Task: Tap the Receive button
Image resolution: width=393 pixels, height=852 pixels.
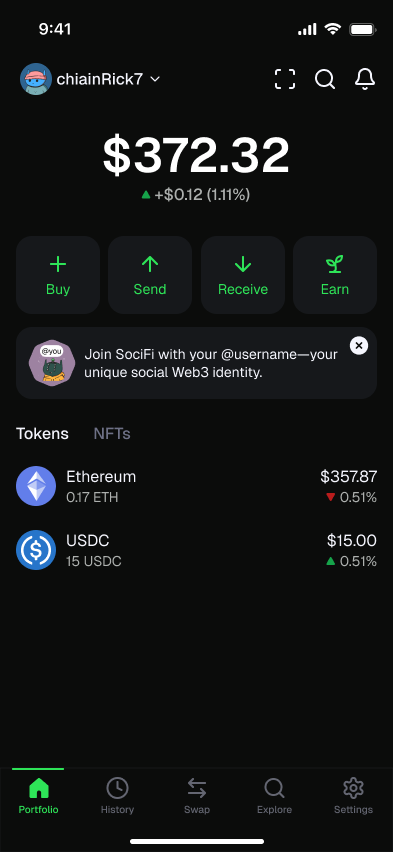Action: coord(243,275)
